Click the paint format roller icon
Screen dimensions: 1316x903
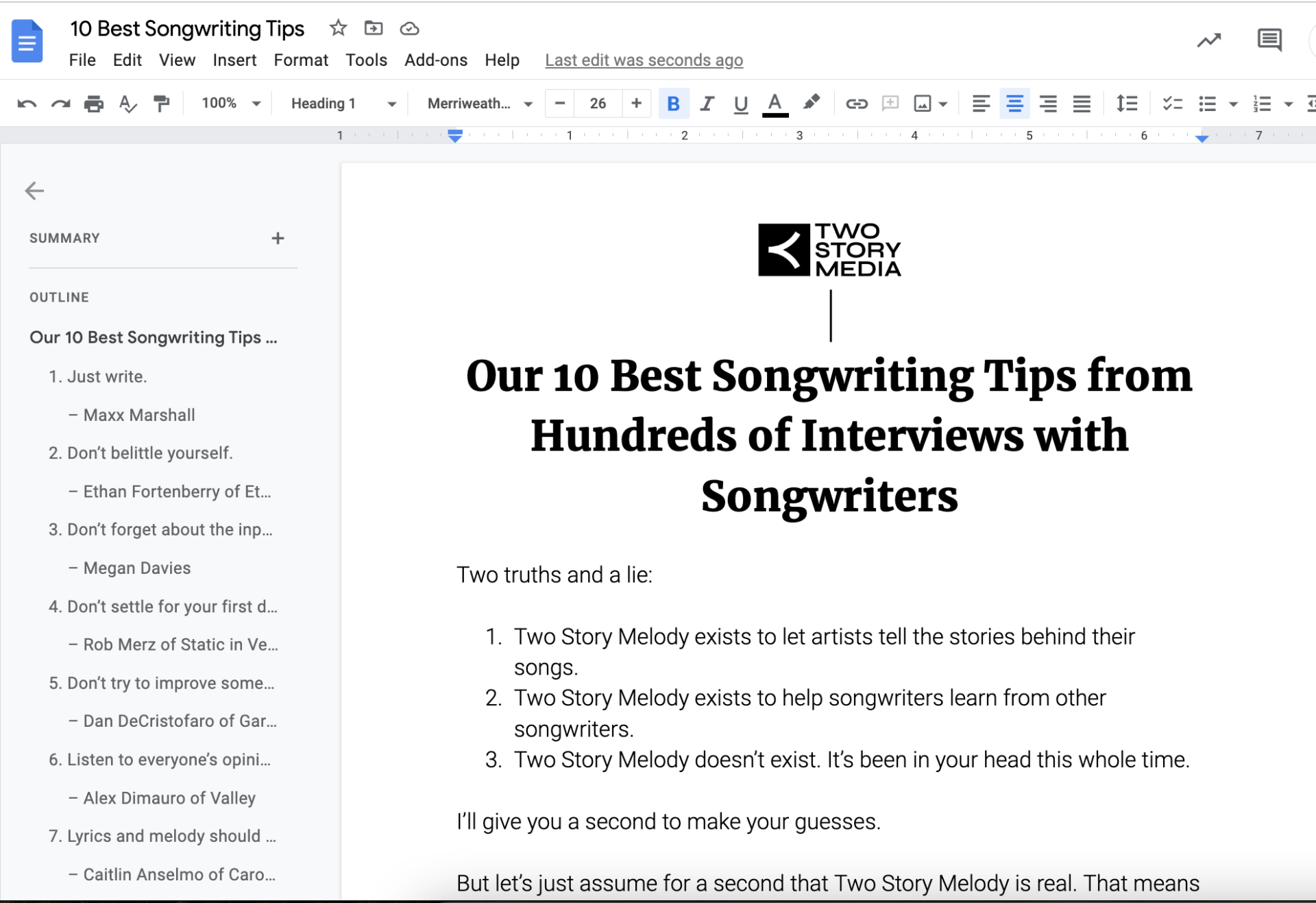162,104
